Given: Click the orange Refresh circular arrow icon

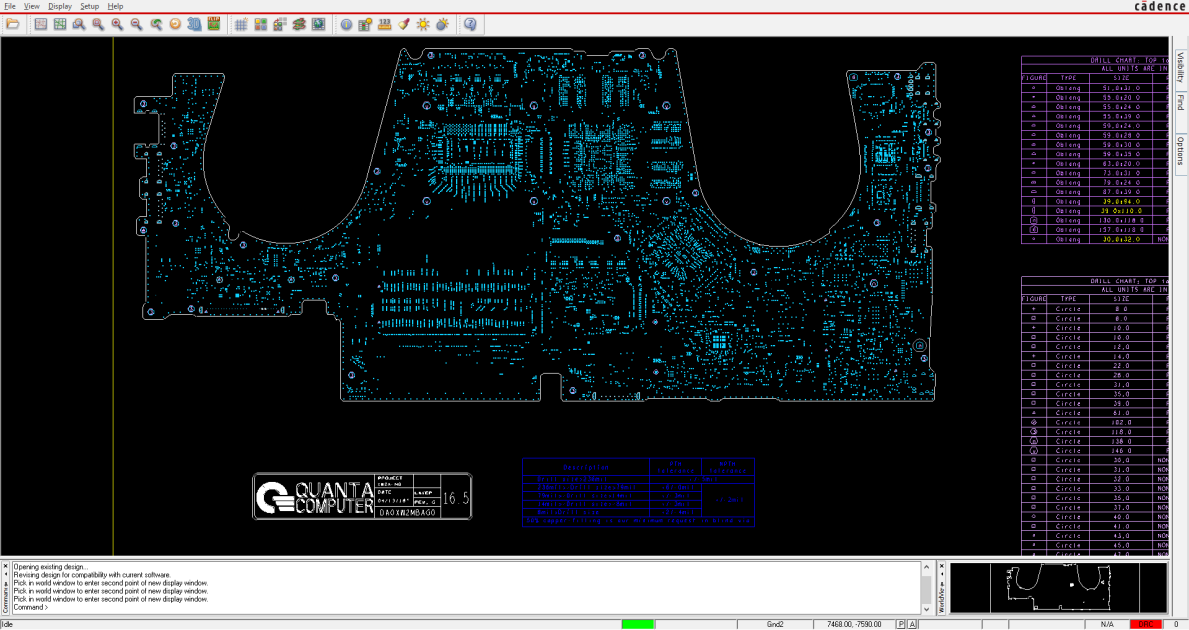Looking at the screenshot, I should 175,24.
